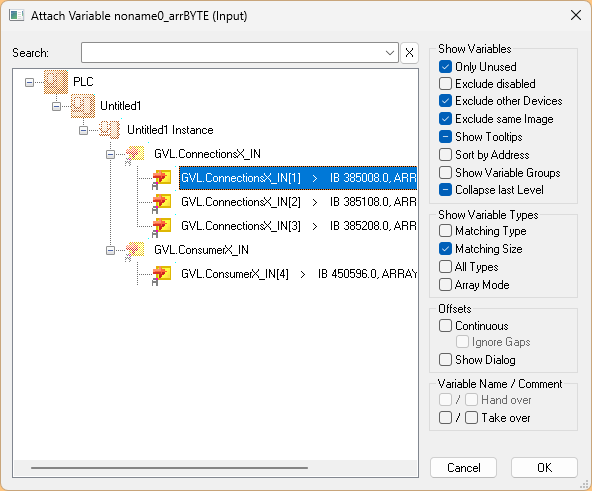Click the GVL.ConsumerX_IN[4] input variable icon
This screenshot has width=592, height=491.
coord(162,275)
